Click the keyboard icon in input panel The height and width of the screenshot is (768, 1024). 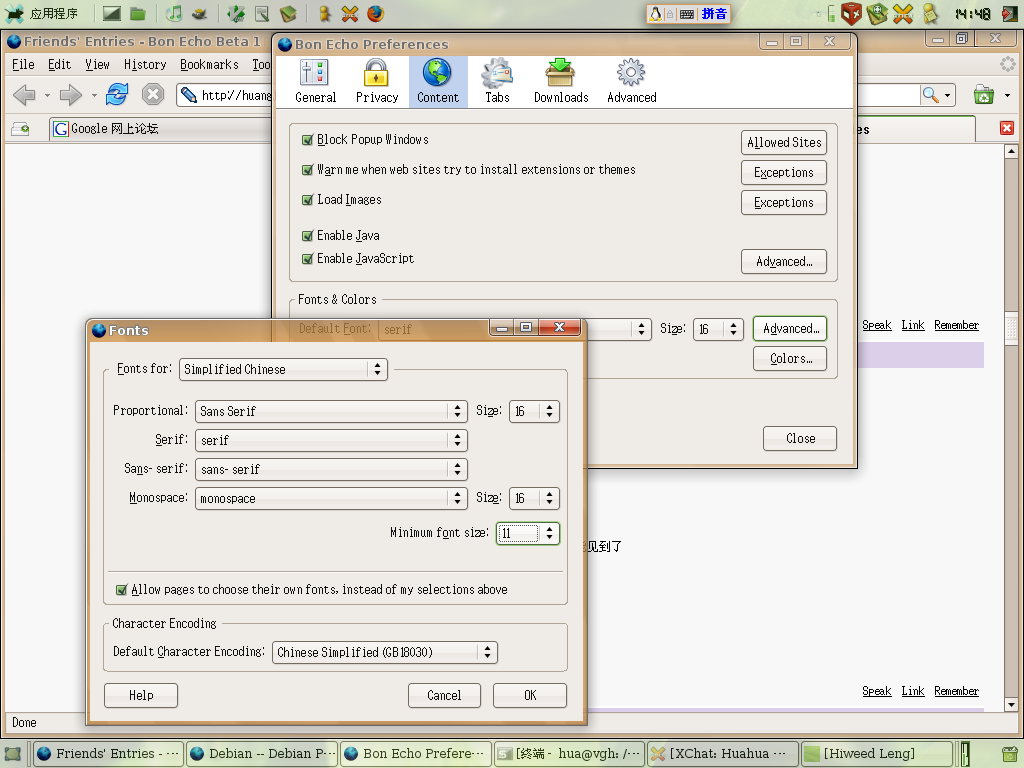pos(686,14)
